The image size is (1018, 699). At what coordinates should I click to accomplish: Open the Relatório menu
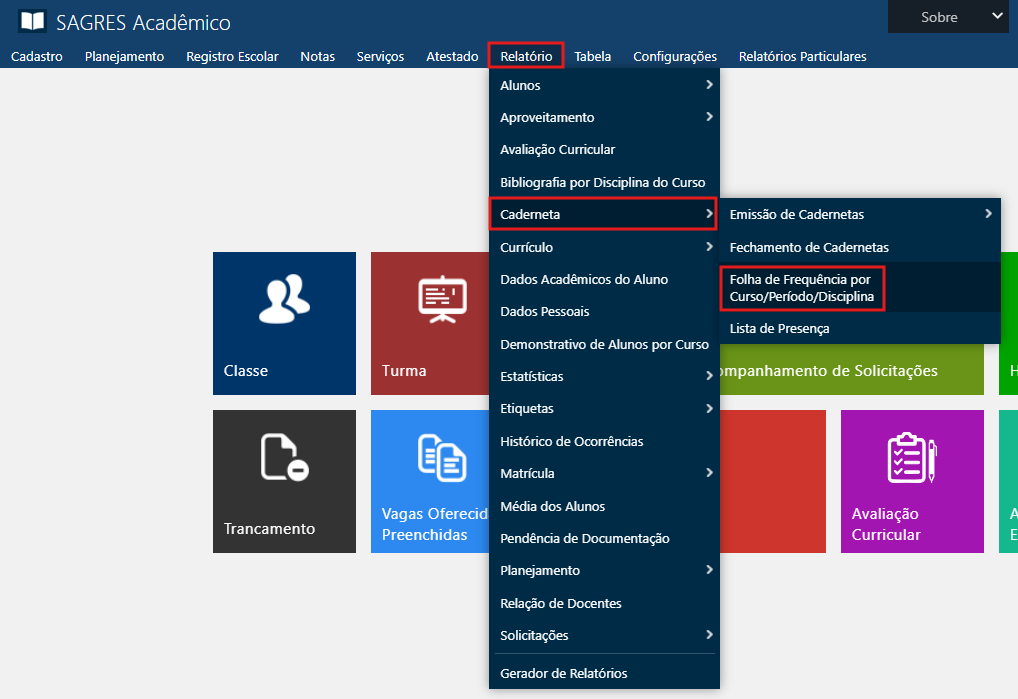pos(526,56)
